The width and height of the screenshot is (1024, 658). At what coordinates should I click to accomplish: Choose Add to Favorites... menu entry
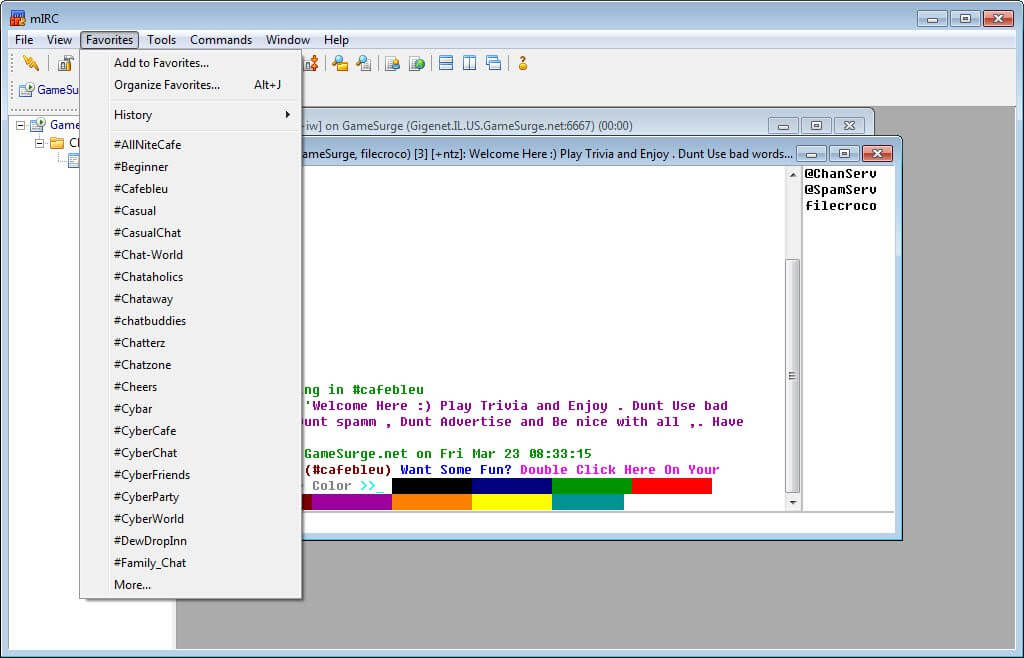click(161, 63)
